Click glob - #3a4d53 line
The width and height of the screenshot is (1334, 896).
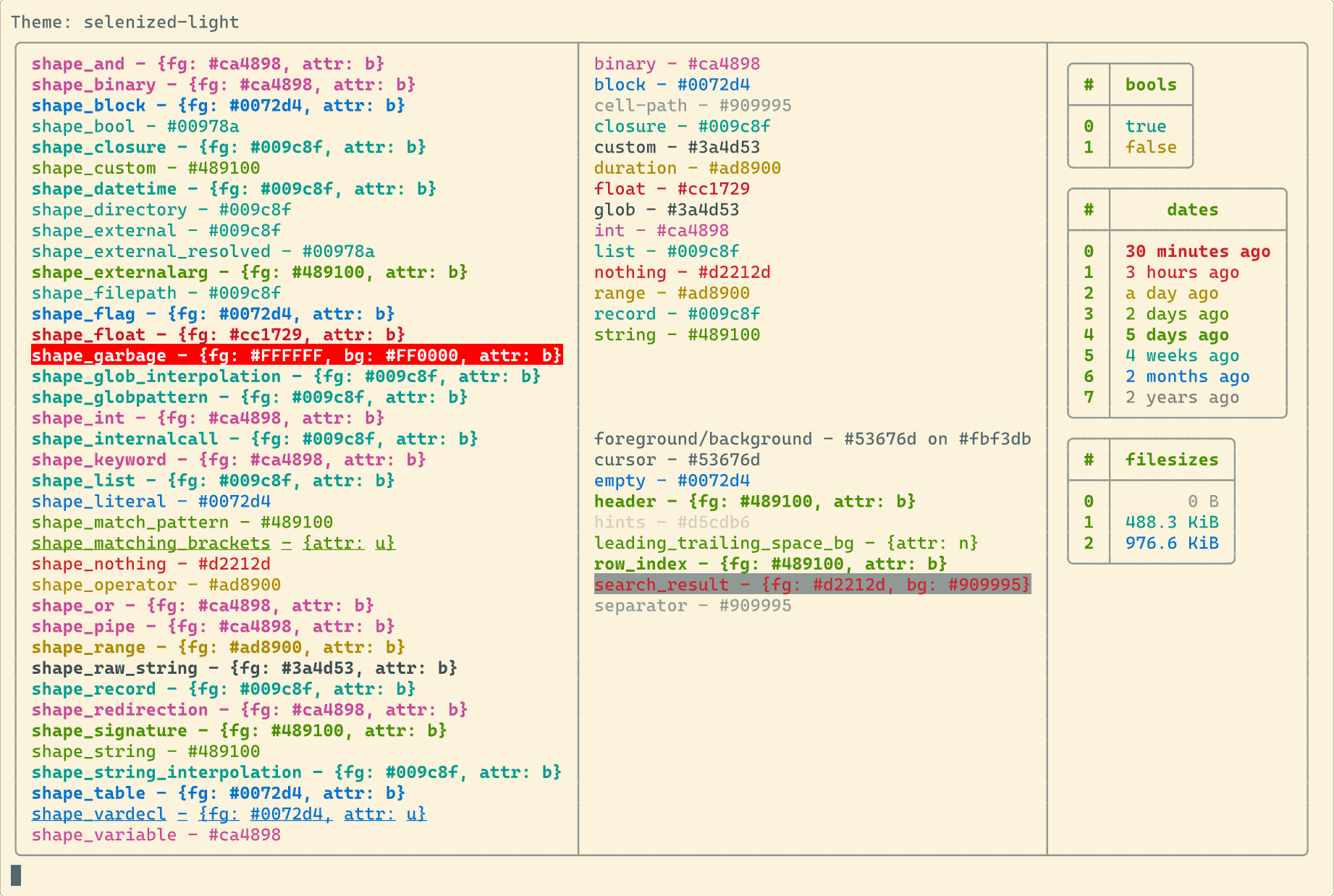pyautogui.click(x=667, y=210)
